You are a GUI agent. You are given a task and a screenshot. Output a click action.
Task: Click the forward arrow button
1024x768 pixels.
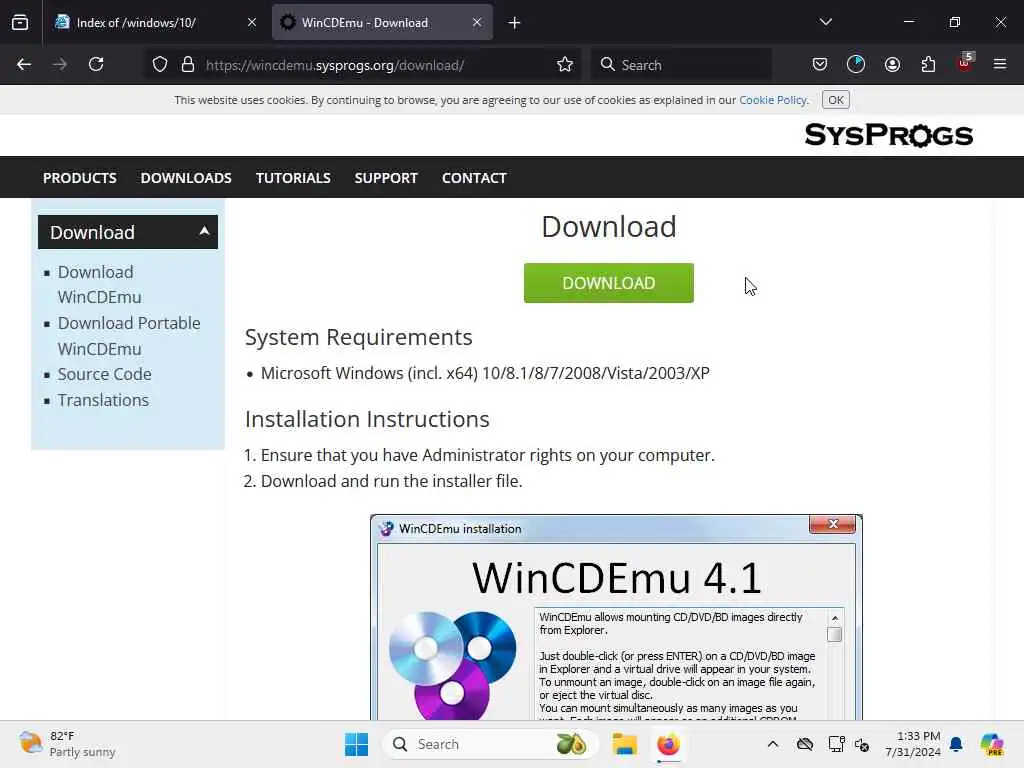point(60,65)
